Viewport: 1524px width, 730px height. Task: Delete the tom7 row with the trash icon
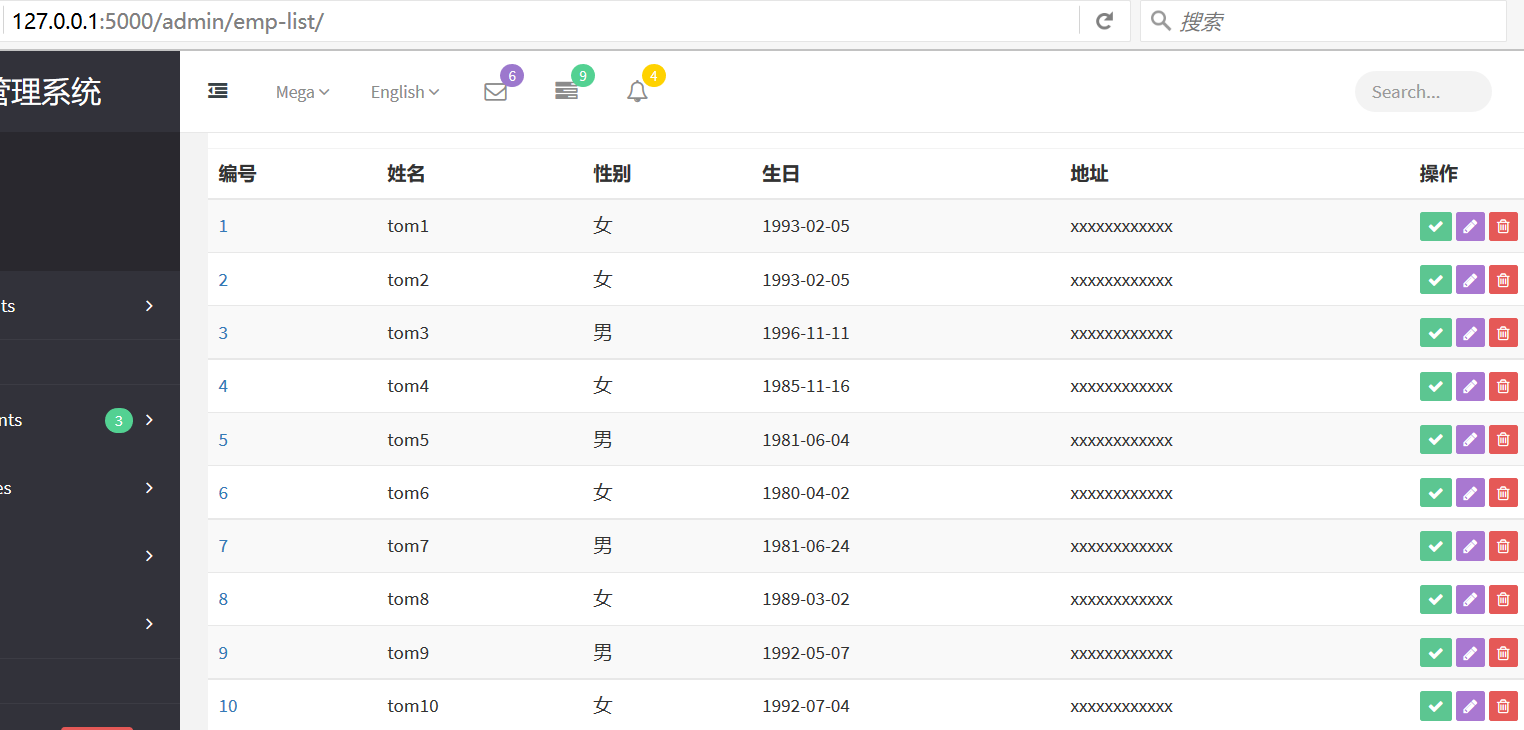click(1503, 546)
